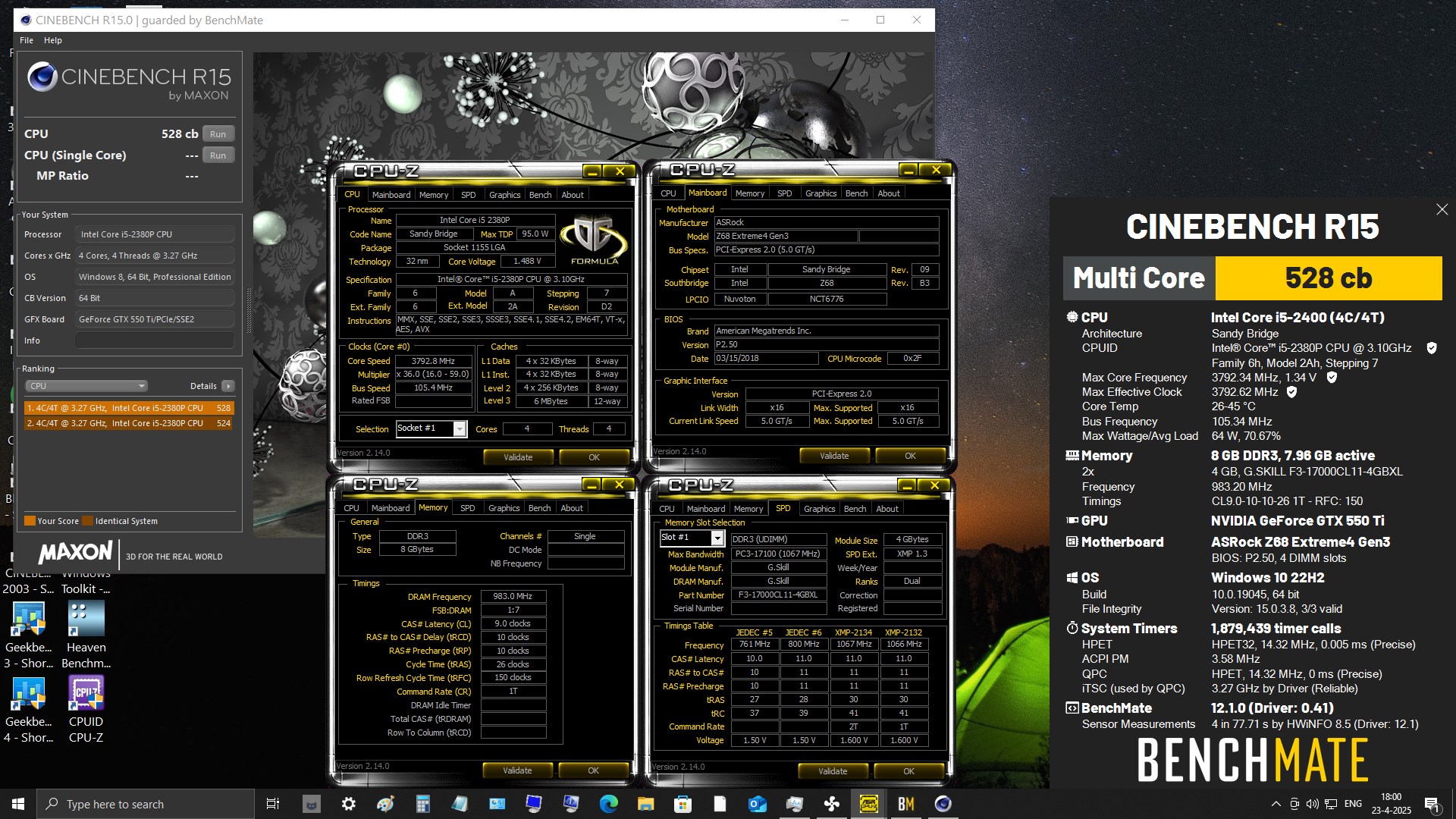Click OK in CPU-Z Mainboard window
This screenshot has height=819, width=1456.
(910, 456)
